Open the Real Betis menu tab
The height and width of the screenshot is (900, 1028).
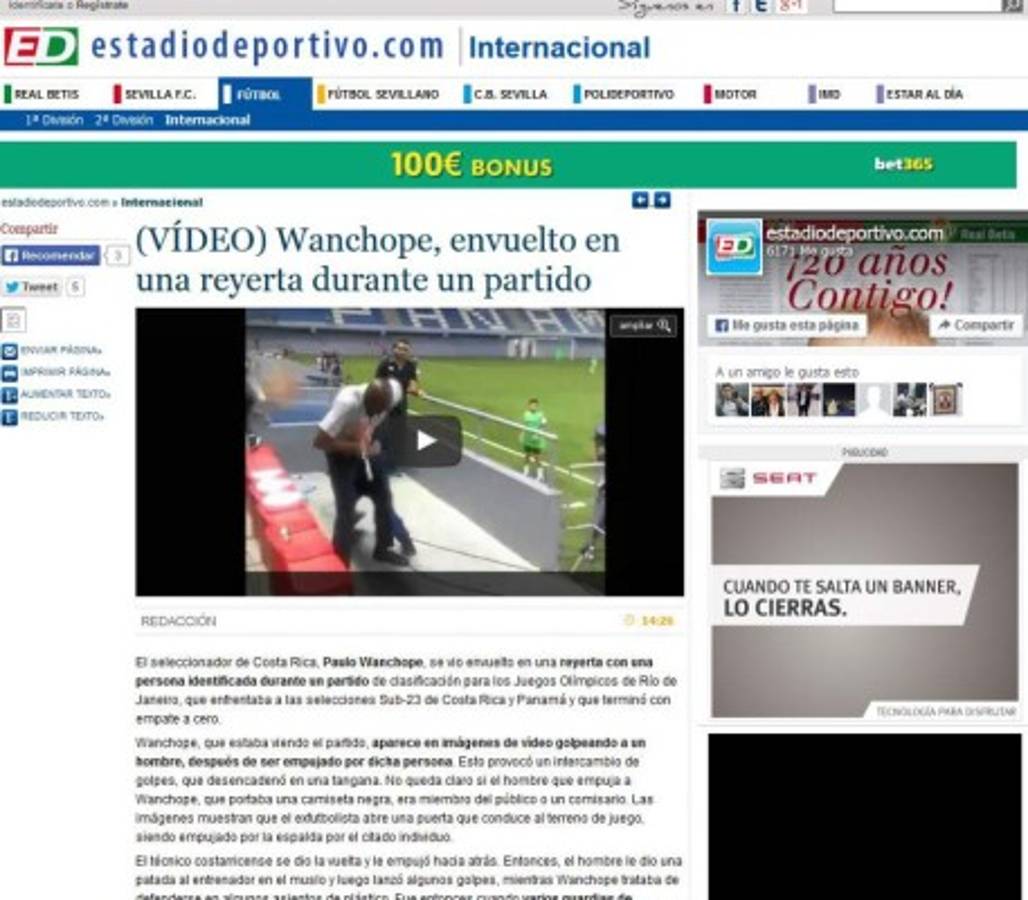click(x=46, y=94)
